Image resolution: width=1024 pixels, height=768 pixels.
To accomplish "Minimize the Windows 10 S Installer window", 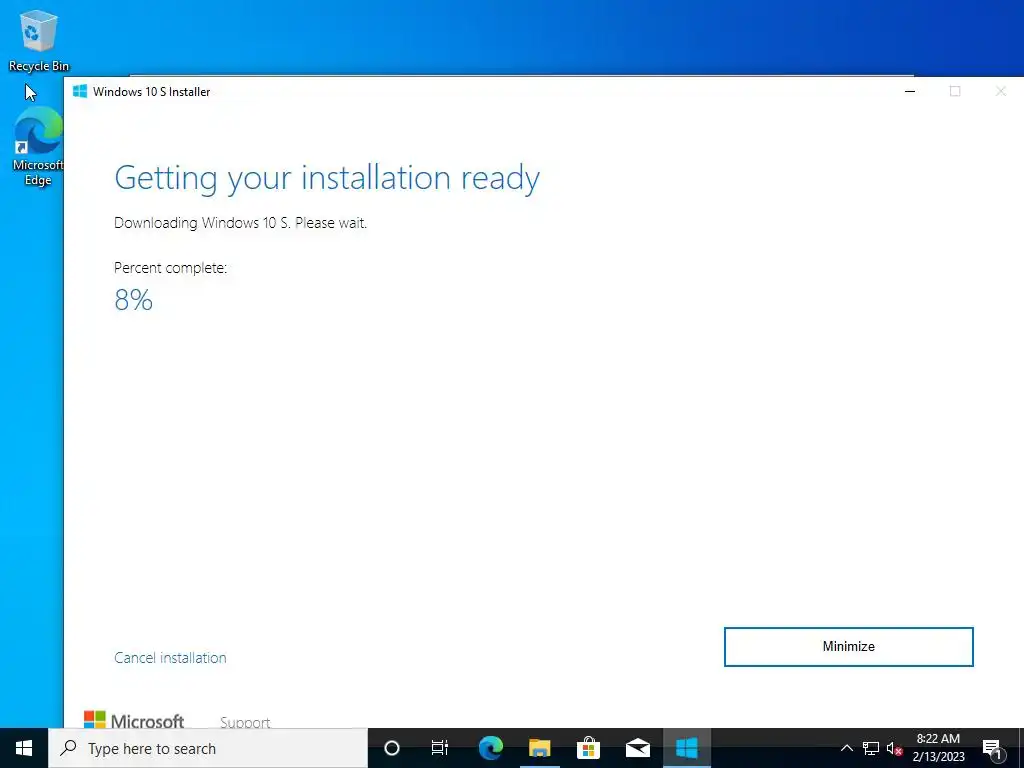I will point(910,91).
